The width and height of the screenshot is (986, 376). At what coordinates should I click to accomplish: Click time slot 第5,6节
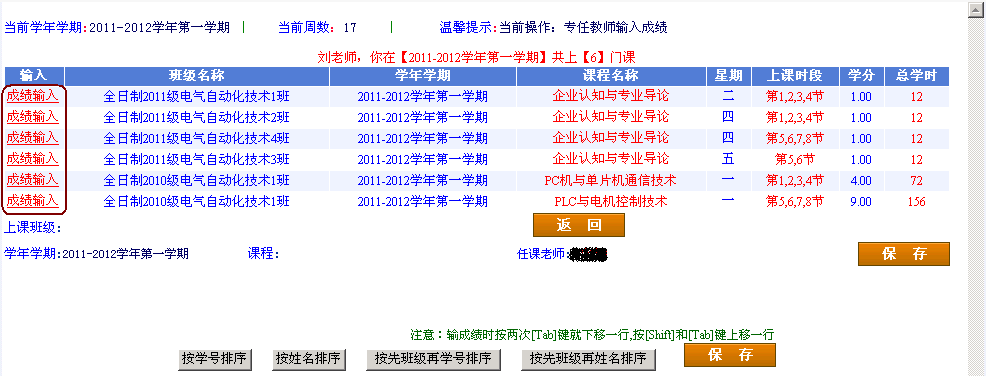pos(795,160)
